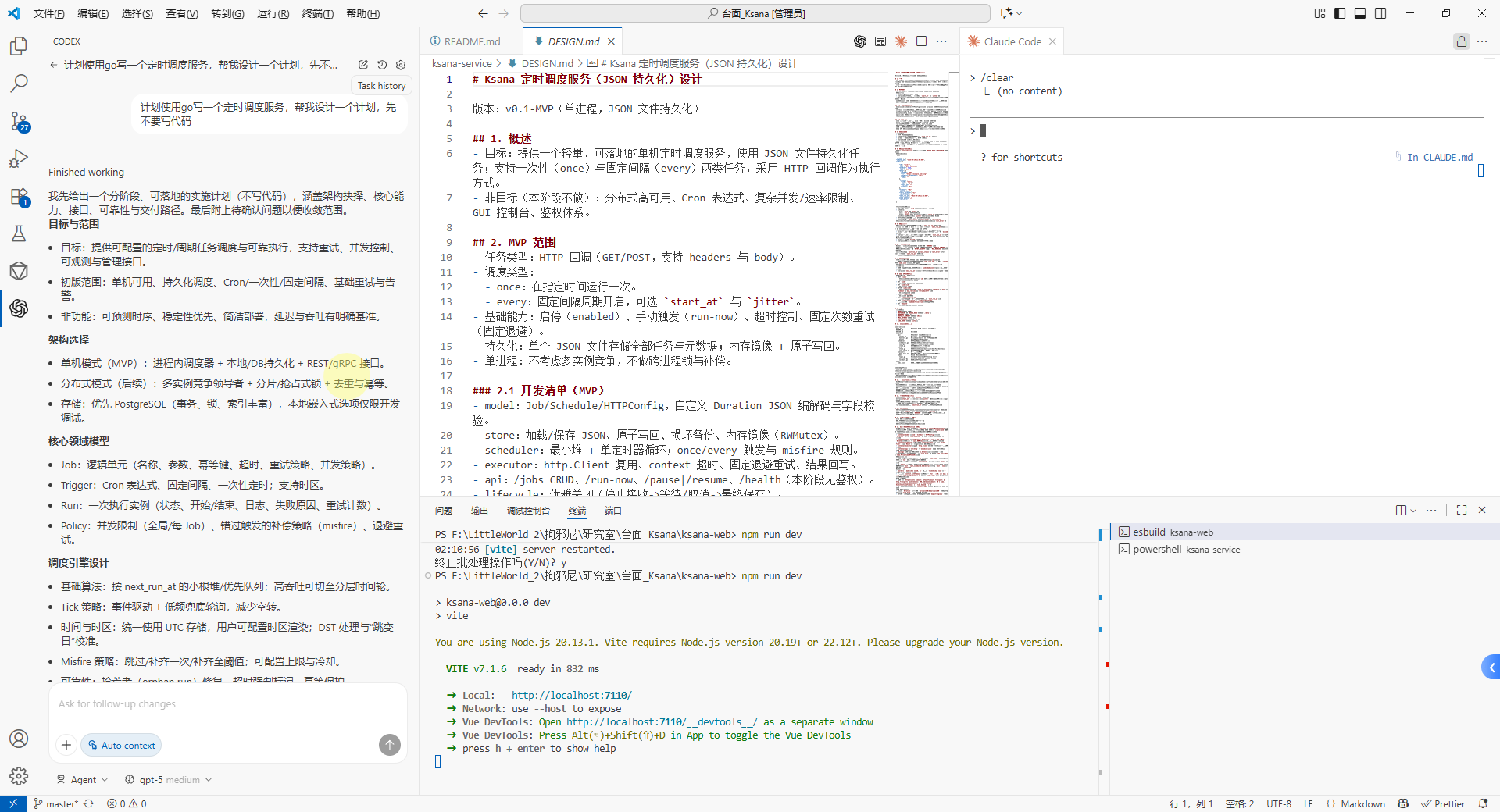Screen dimensions: 1500x812
Task: Open the Search view in activity bar
Action: pyautogui.click(x=19, y=84)
